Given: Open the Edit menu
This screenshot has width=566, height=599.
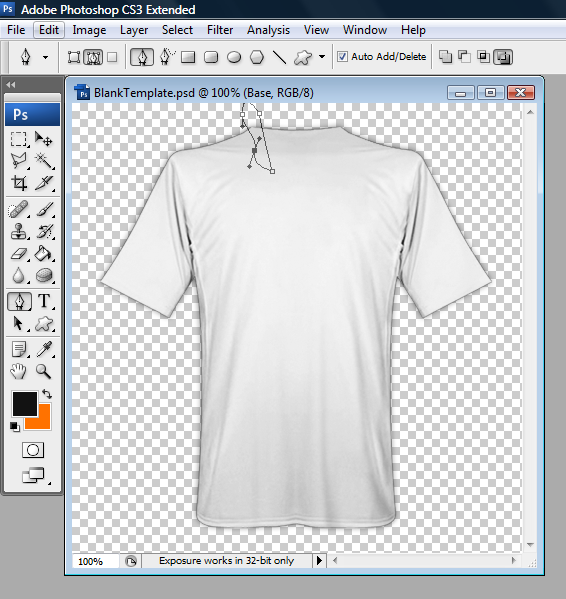Looking at the screenshot, I should click(49, 30).
